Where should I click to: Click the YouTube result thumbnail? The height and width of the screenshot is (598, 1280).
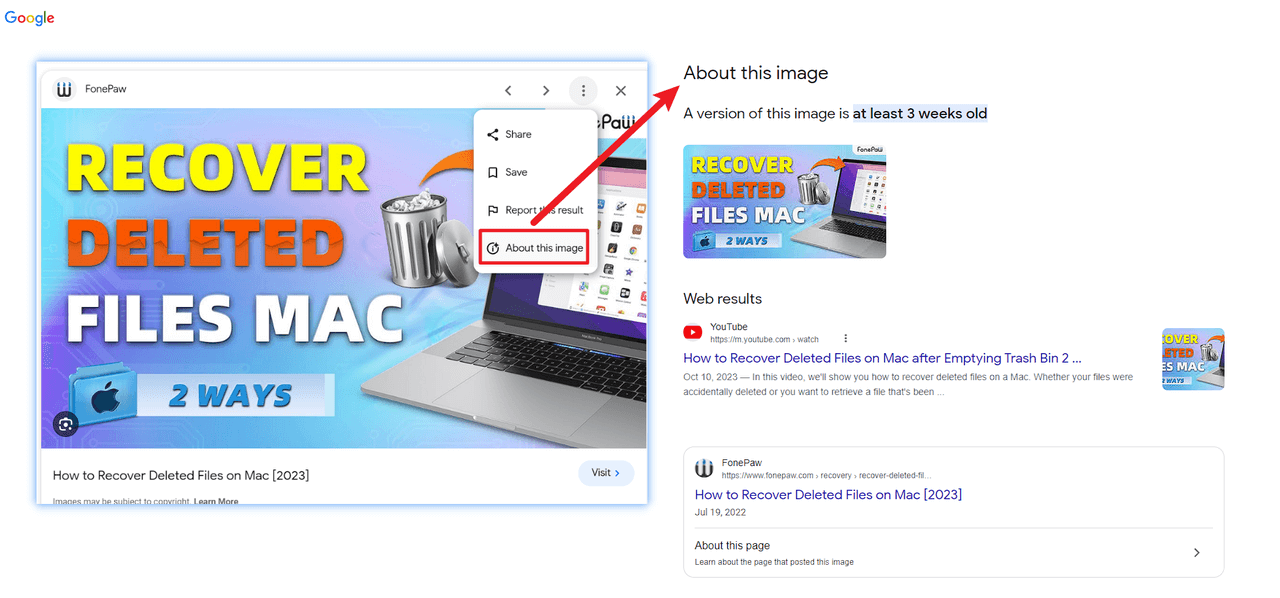[x=1193, y=358]
